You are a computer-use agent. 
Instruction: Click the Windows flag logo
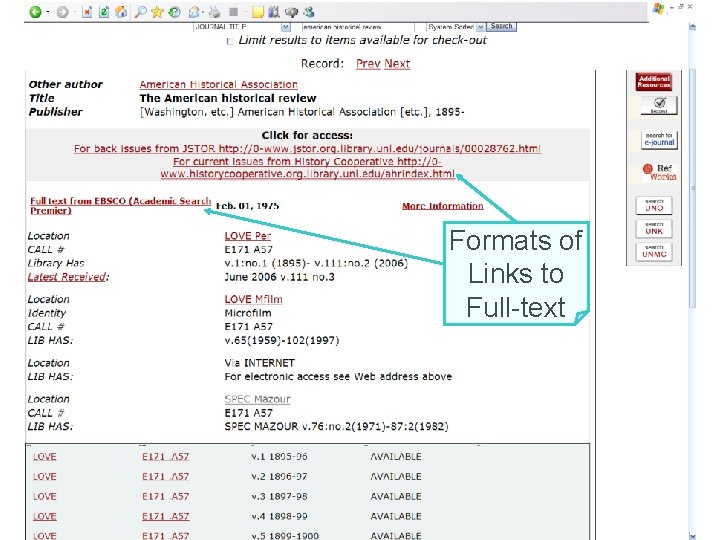coord(659,9)
